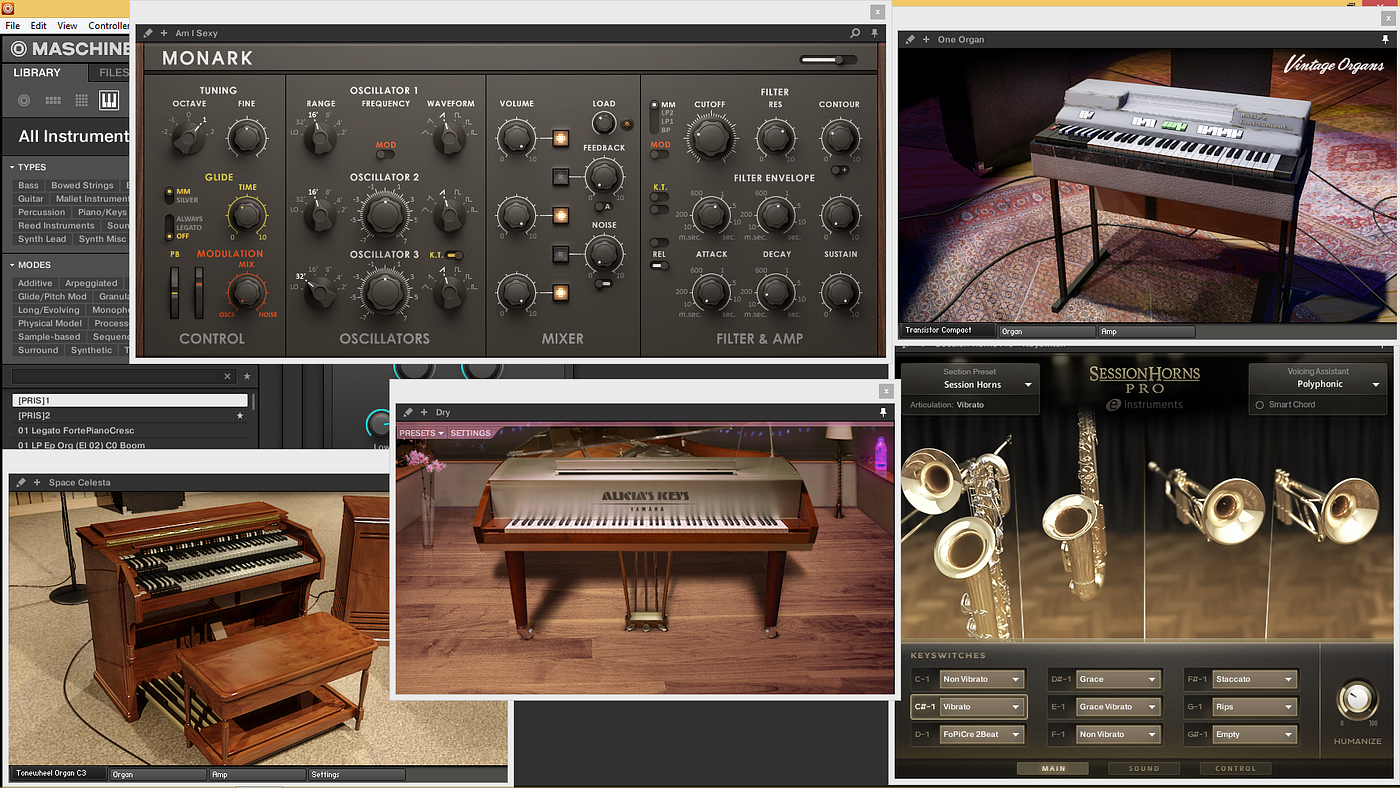Screen dimensions: 1400x788
Task: Open F#-1 Staccato keyswitch dropdown
Action: [1255, 679]
